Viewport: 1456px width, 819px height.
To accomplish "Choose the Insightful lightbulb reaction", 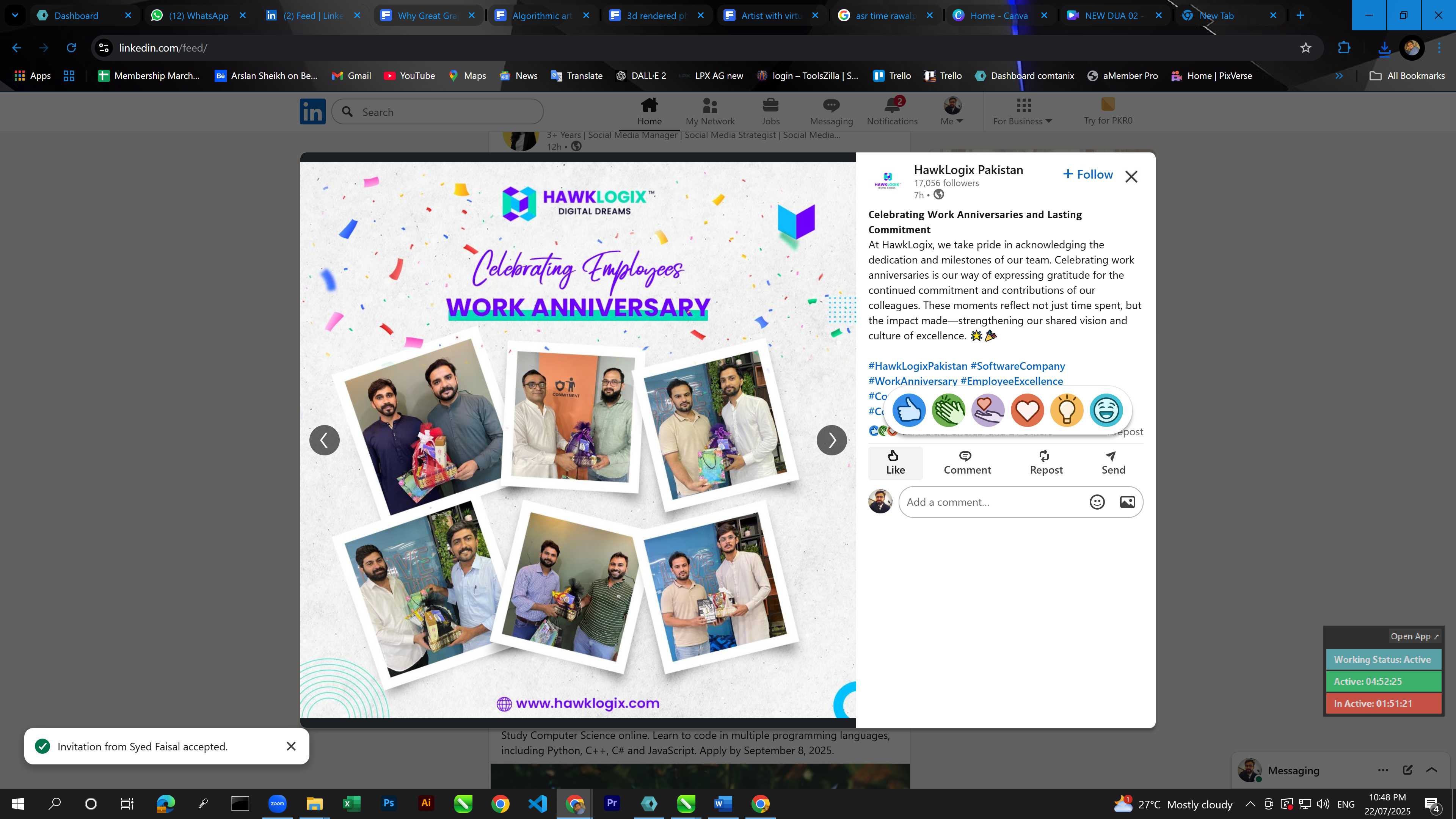I will click(1067, 410).
